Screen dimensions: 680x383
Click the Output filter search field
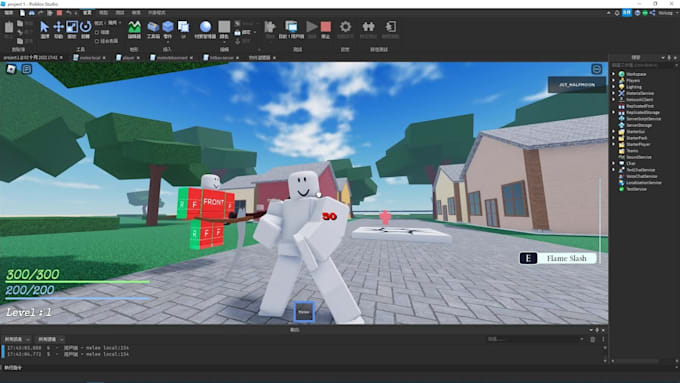536,339
